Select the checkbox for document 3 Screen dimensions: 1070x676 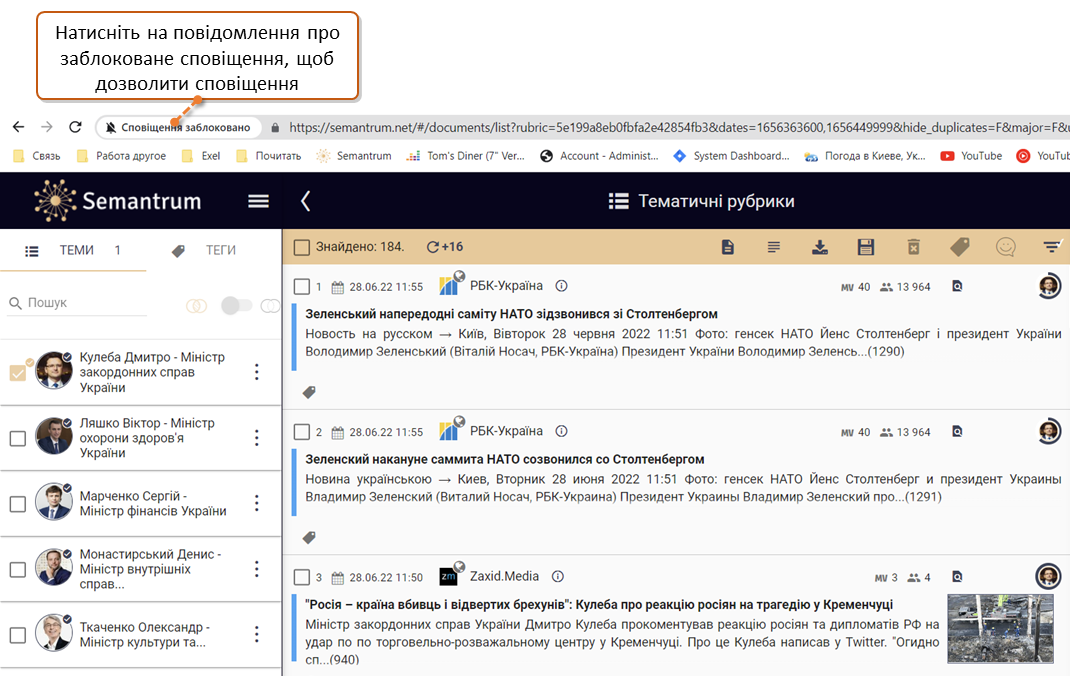pyautogui.click(x=302, y=577)
